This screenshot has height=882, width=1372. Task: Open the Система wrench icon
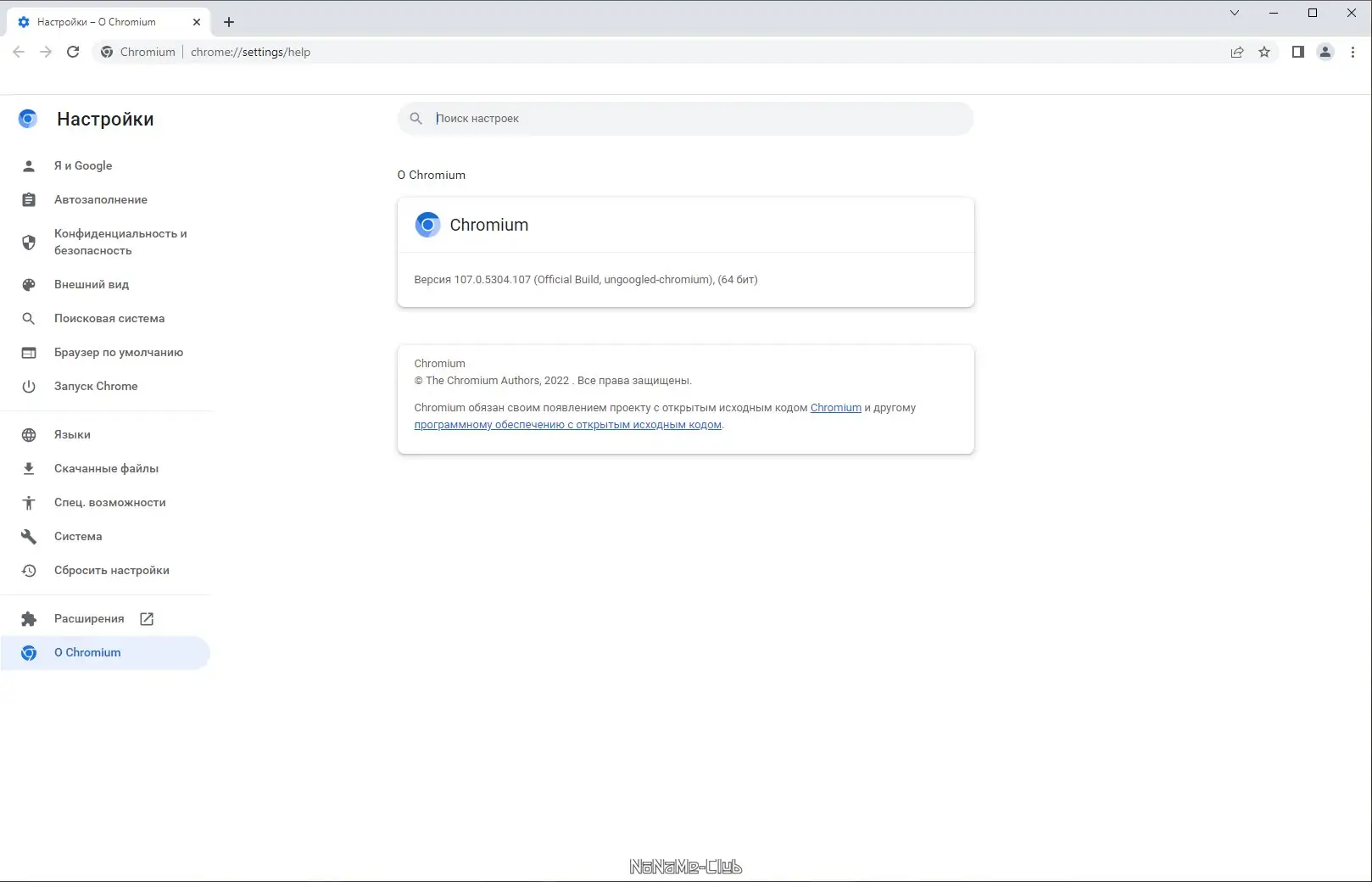(x=28, y=536)
